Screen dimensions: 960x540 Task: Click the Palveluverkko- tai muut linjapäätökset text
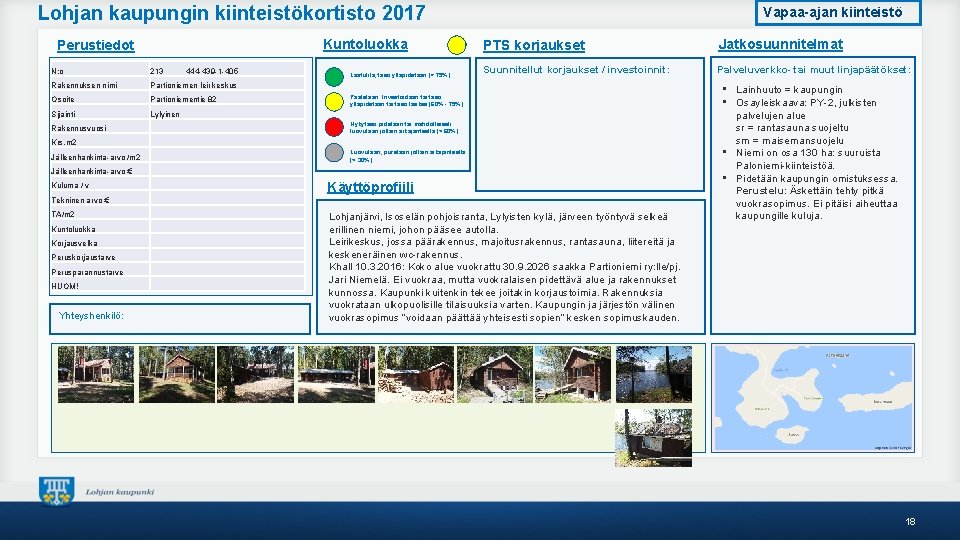pos(814,70)
